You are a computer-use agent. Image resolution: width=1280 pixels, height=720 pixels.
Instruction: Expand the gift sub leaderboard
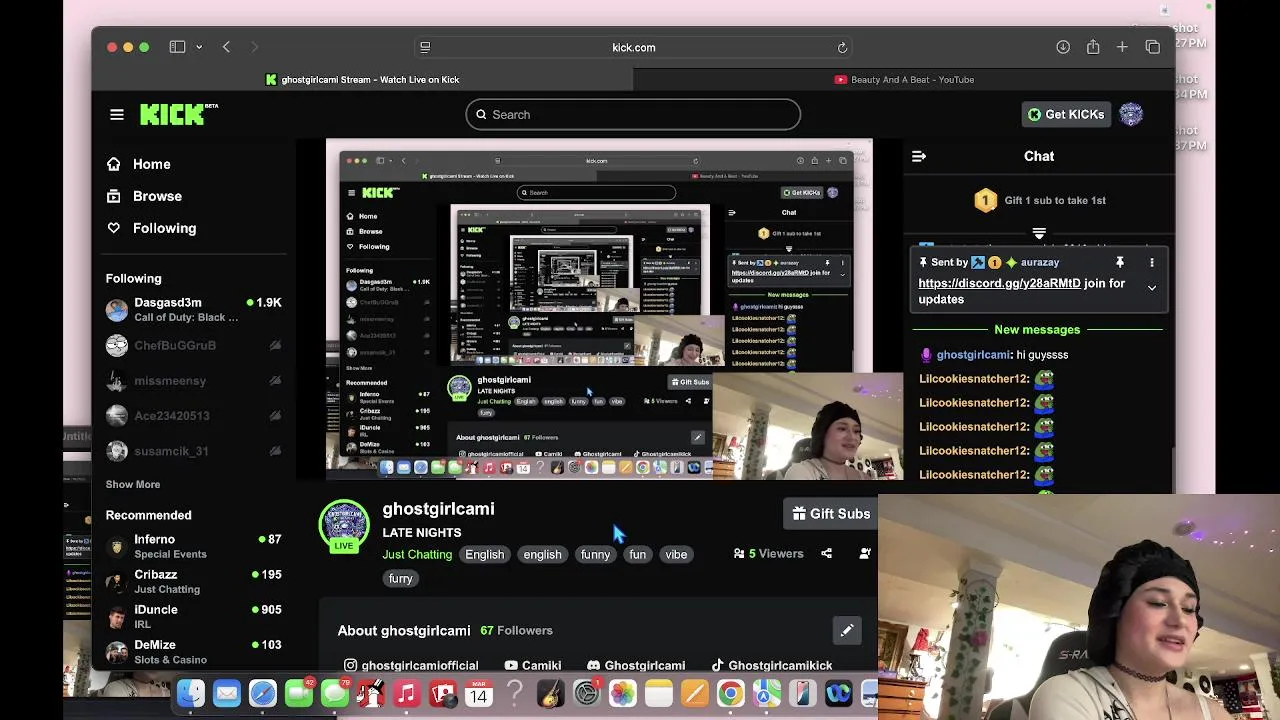pyautogui.click(x=1039, y=233)
